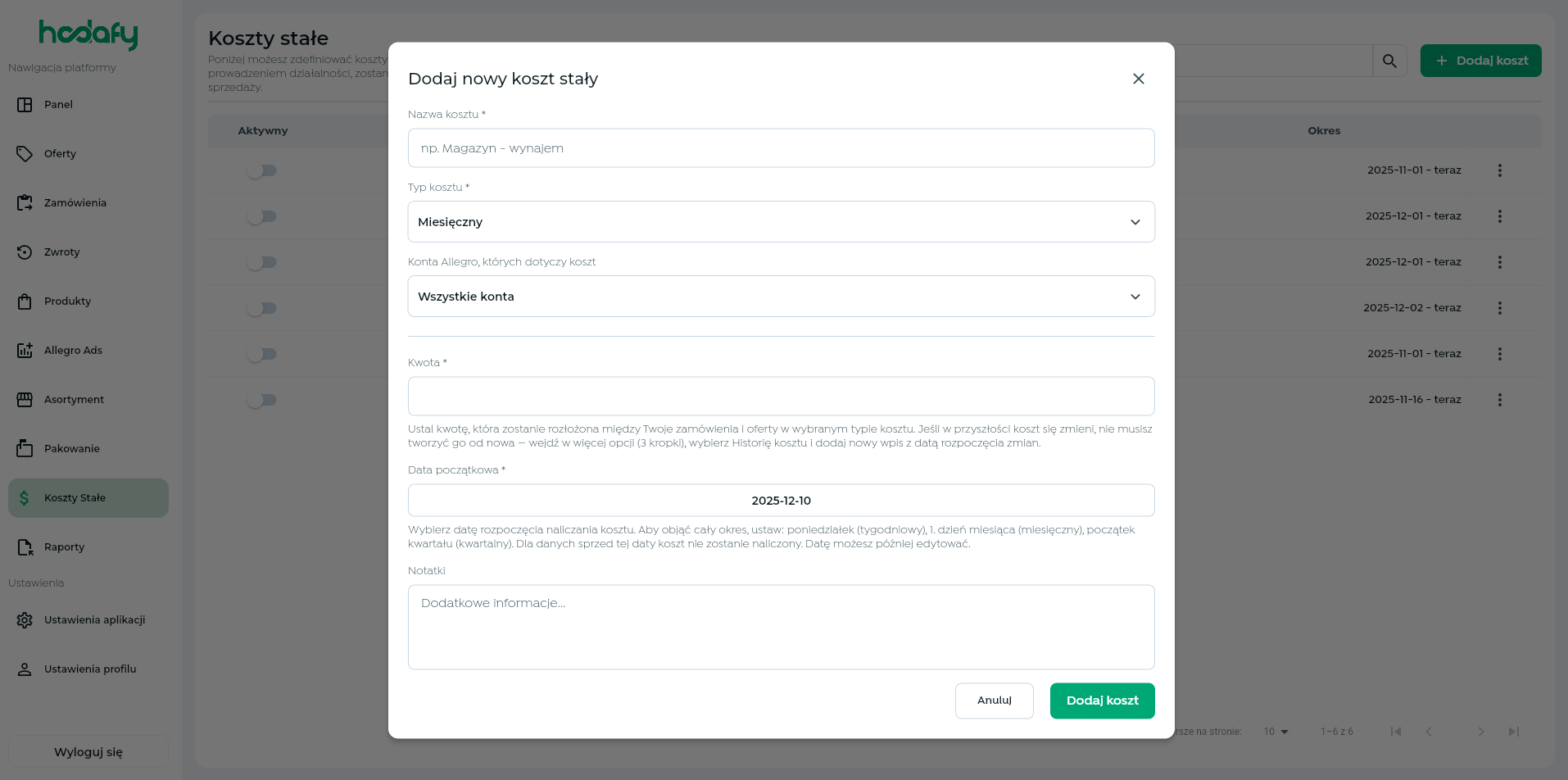
Task: Toggle the first Aktywny switch in table
Action: click(x=262, y=170)
